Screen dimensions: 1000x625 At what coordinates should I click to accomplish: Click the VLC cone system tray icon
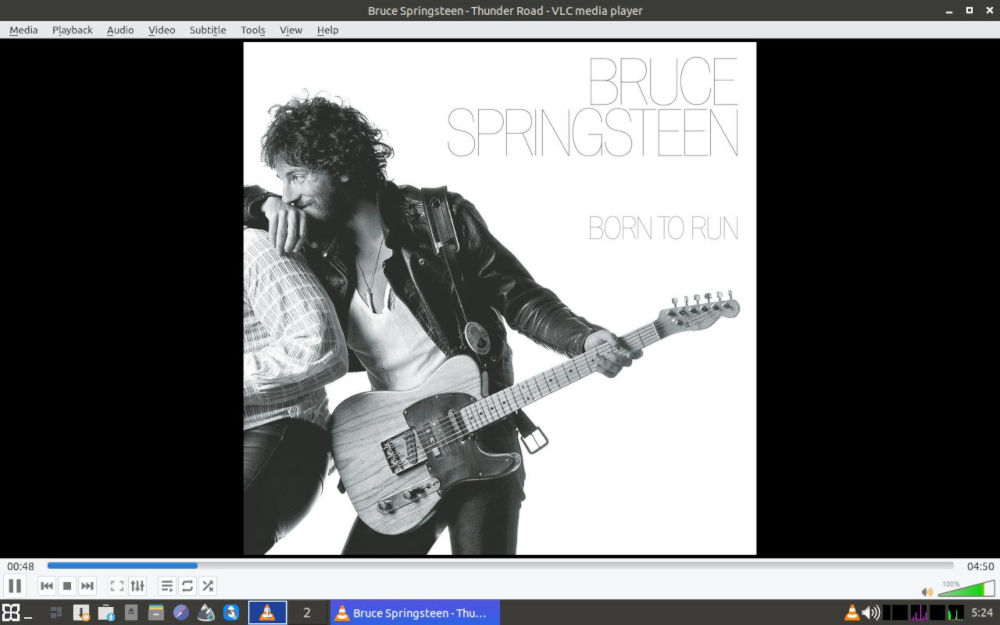[x=852, y=613]
